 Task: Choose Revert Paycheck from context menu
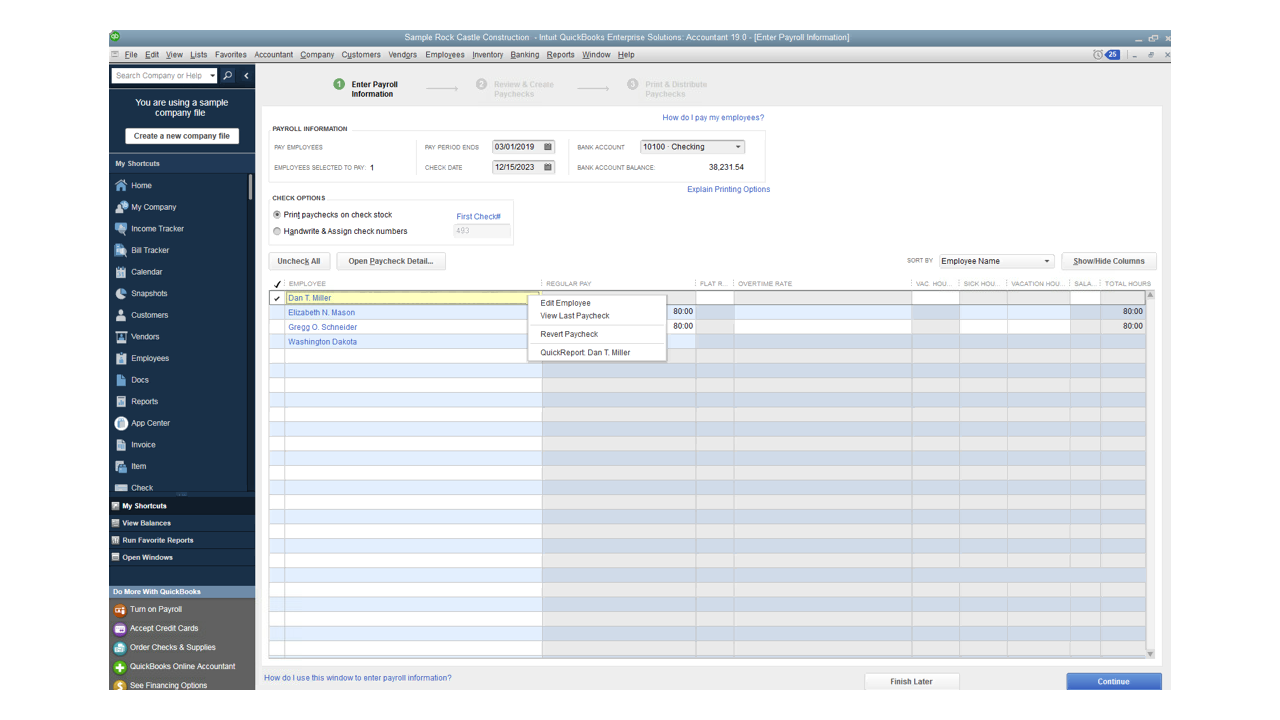[x=569, y=334]
